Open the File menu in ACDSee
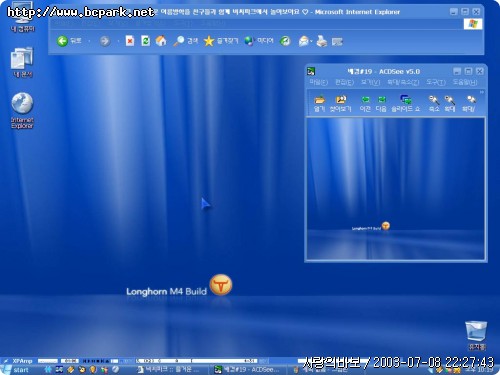Image resolution: width=500 pixels, height=375 pixels. tap(319, 82)
